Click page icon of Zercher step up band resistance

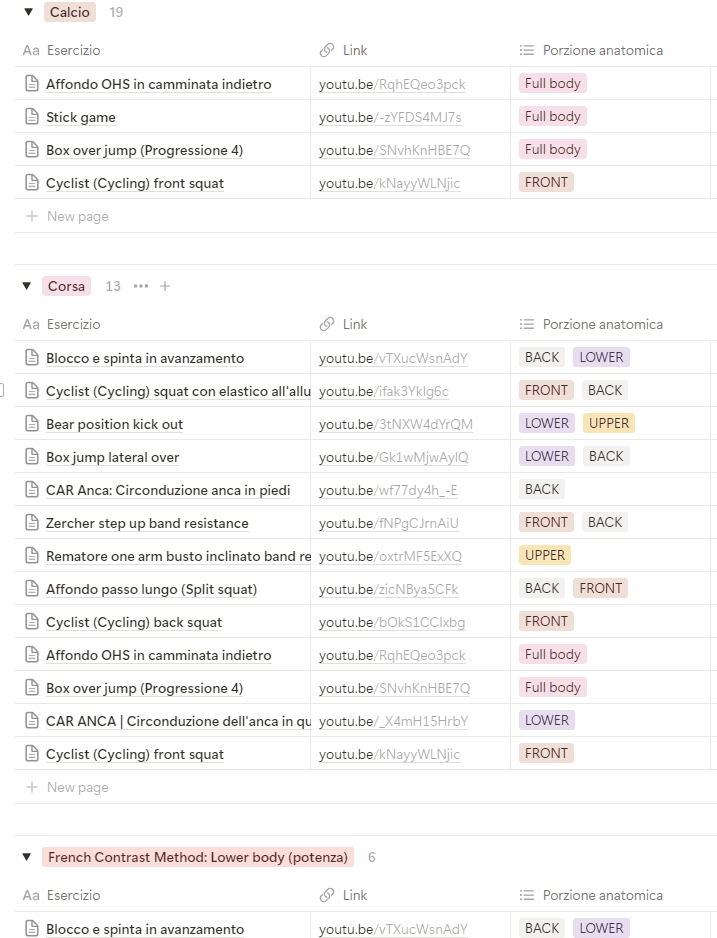[x=32, y=522]
